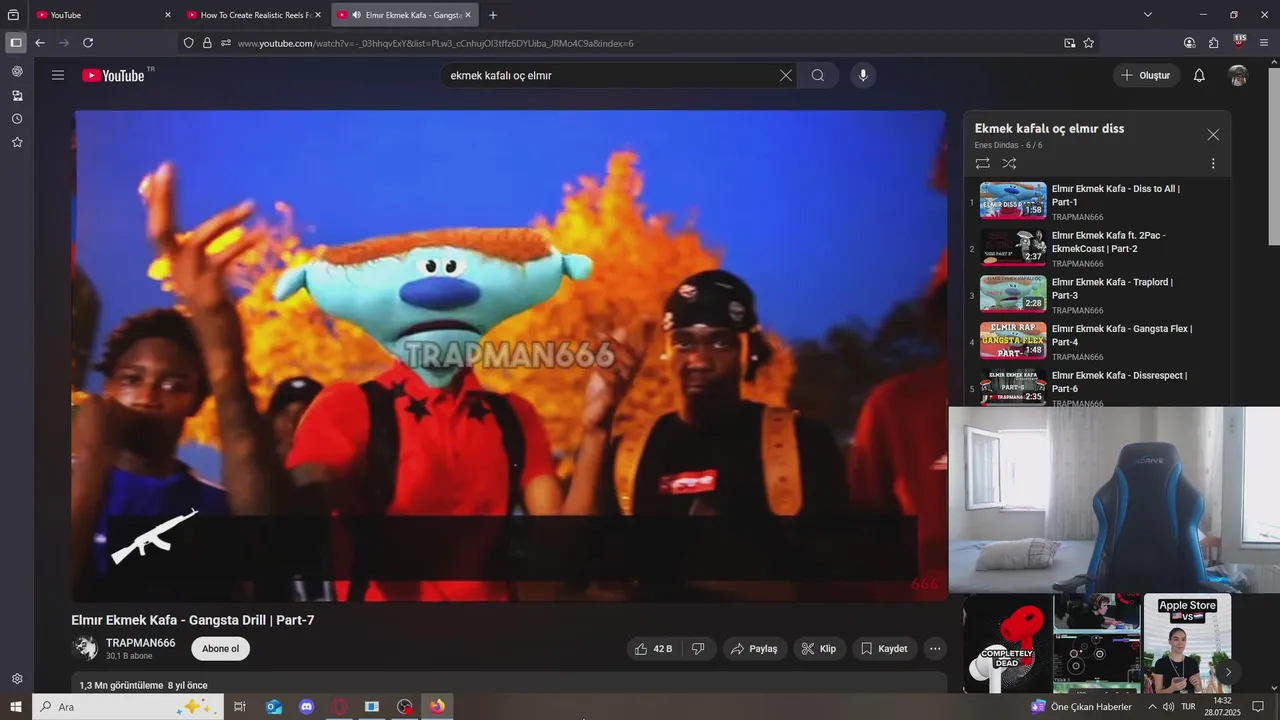Click the video player area
Screen dimensions: 1280x720
(x=509, y=355)
